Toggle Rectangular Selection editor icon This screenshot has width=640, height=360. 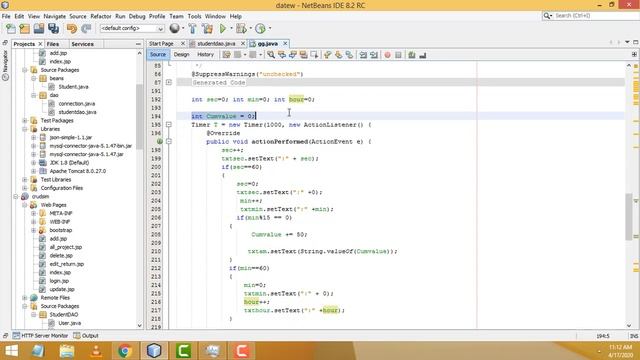(314, 55)
